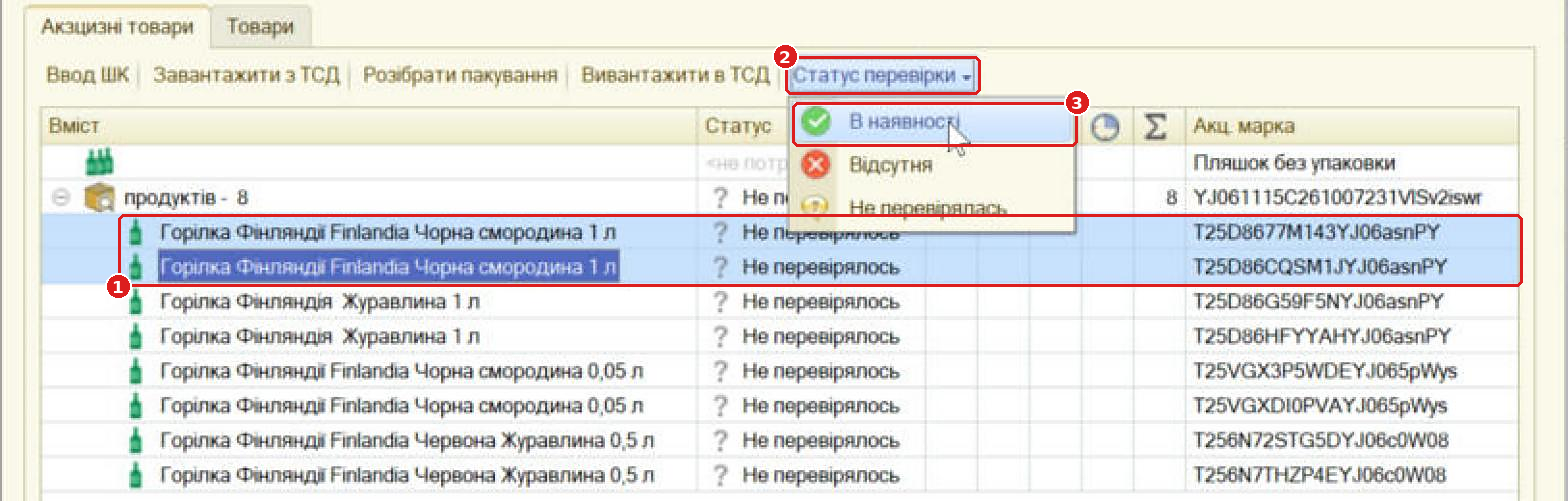Choose В наявності from the menu
Image resolution: width=1568 pixels, height=501 pixels.
coord(934,123)
